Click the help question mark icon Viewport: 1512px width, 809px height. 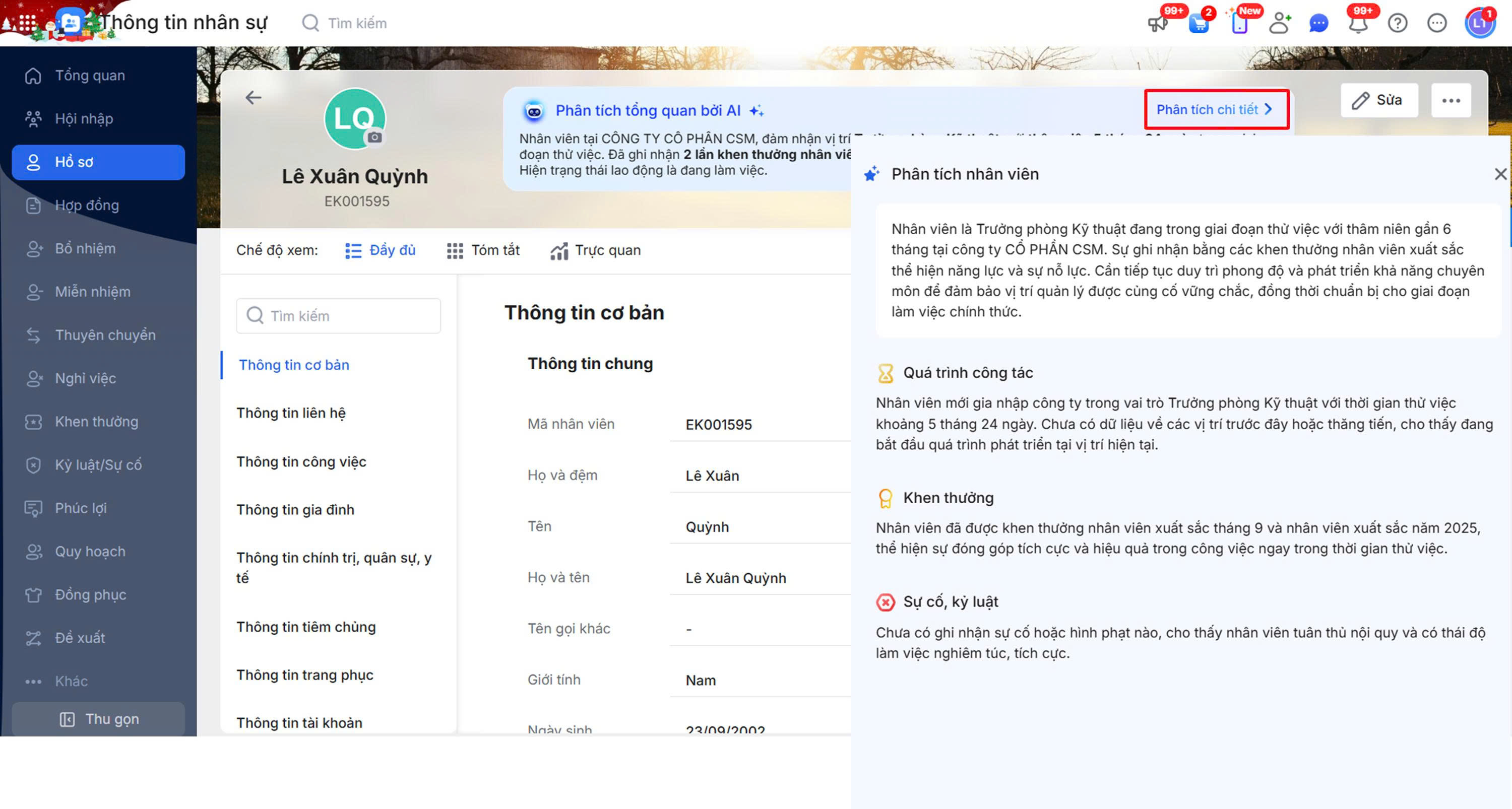point(1398,24)
